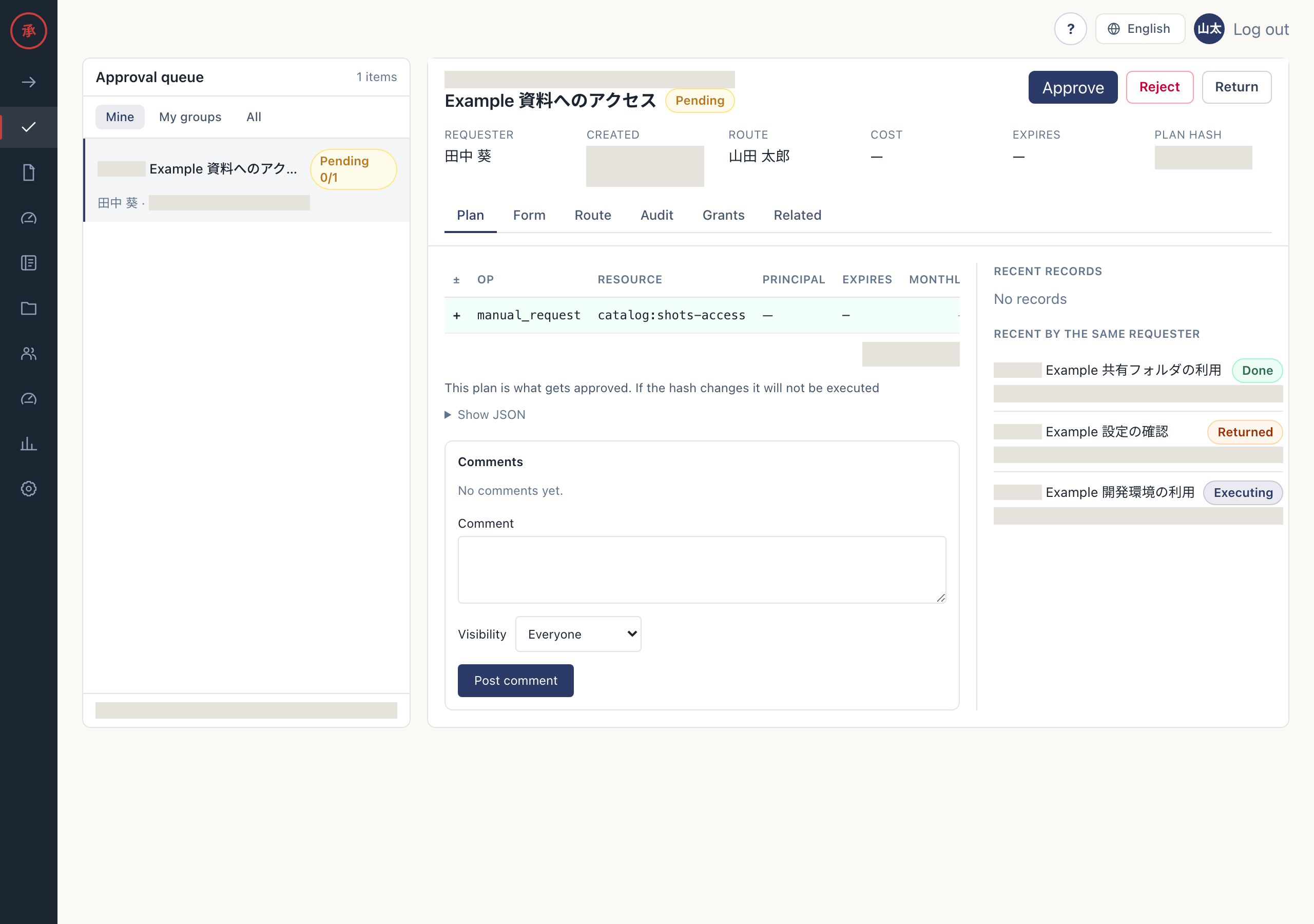The image size is (1314, 924).
Task: Switch to the Route tab
Action: 593,215
